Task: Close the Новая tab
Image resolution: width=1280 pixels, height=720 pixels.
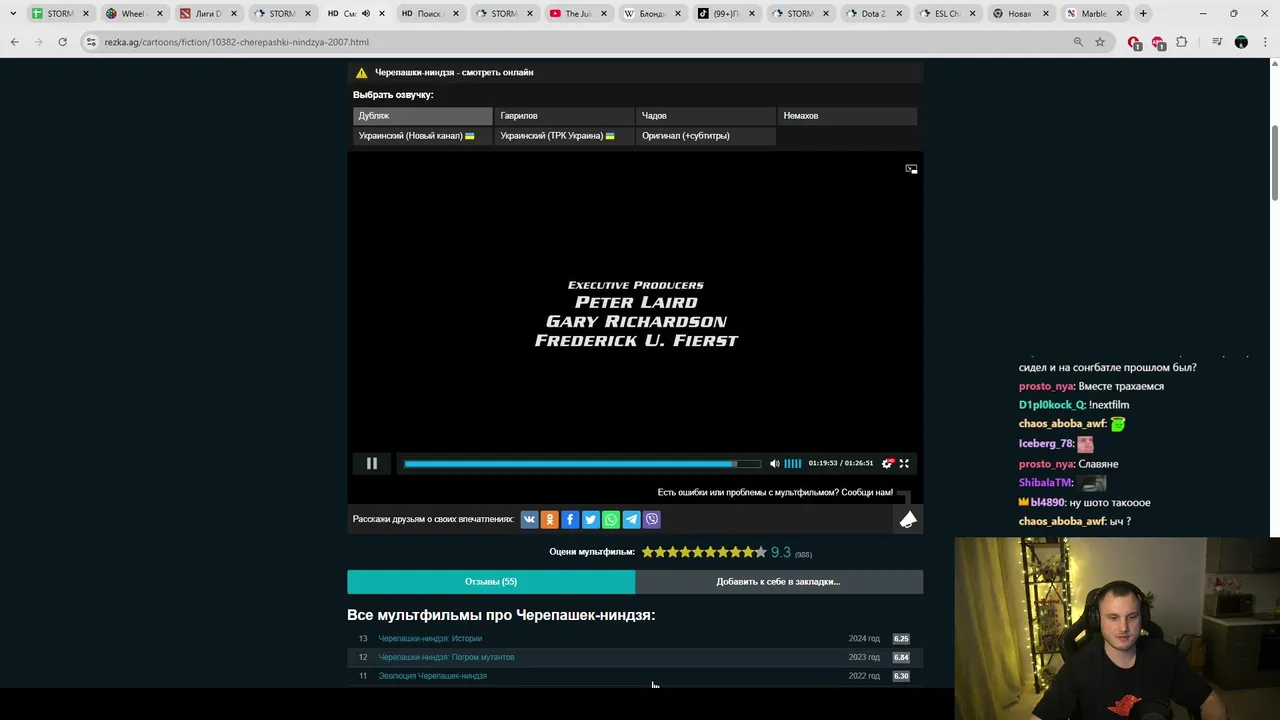Action: [x=1046, y=14]
